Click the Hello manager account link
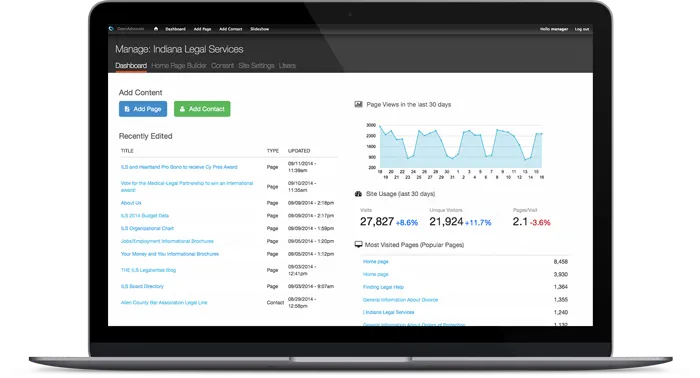The width and height of the screenshot is (700, 378). [554, 29]
